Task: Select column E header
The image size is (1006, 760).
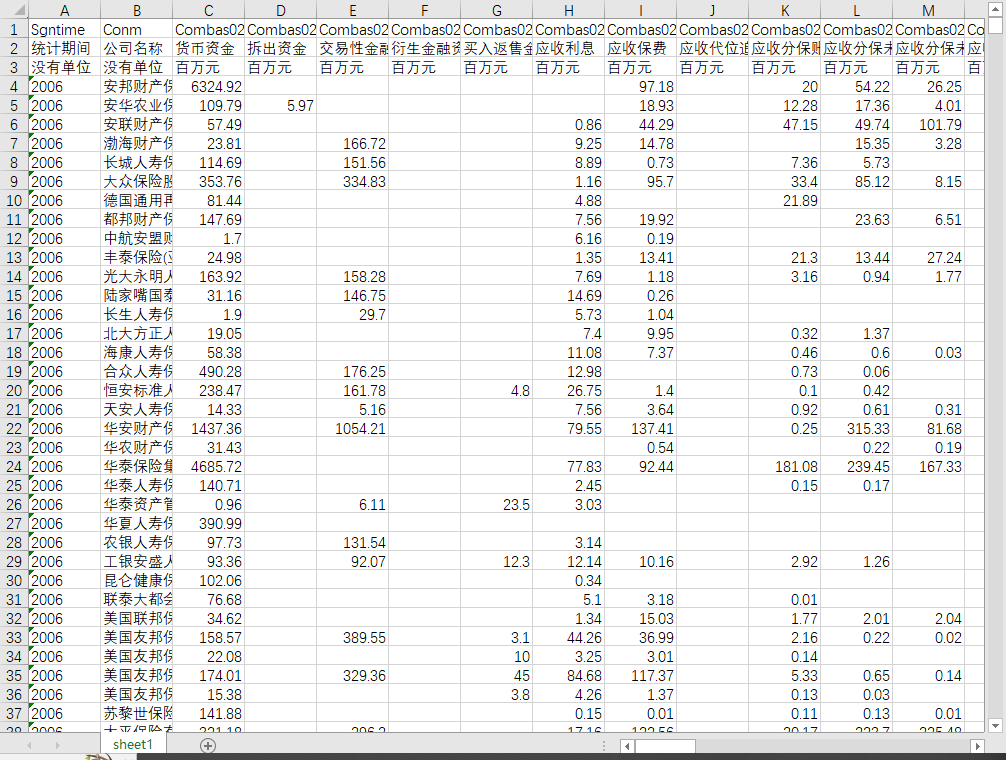Action: (x=352, y=10)
